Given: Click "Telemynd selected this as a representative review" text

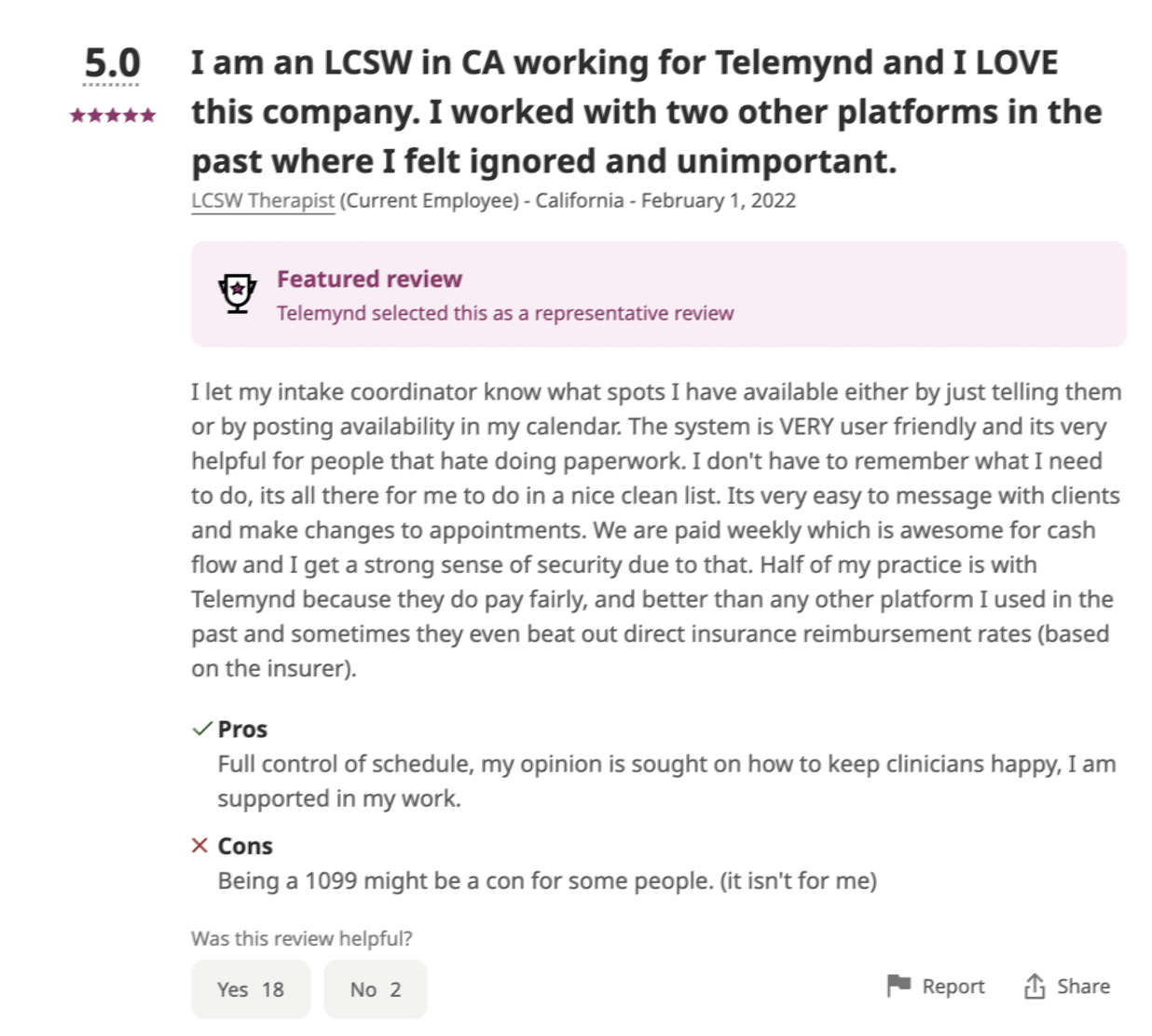Looking at the screenshot, I should click(505, 313).
